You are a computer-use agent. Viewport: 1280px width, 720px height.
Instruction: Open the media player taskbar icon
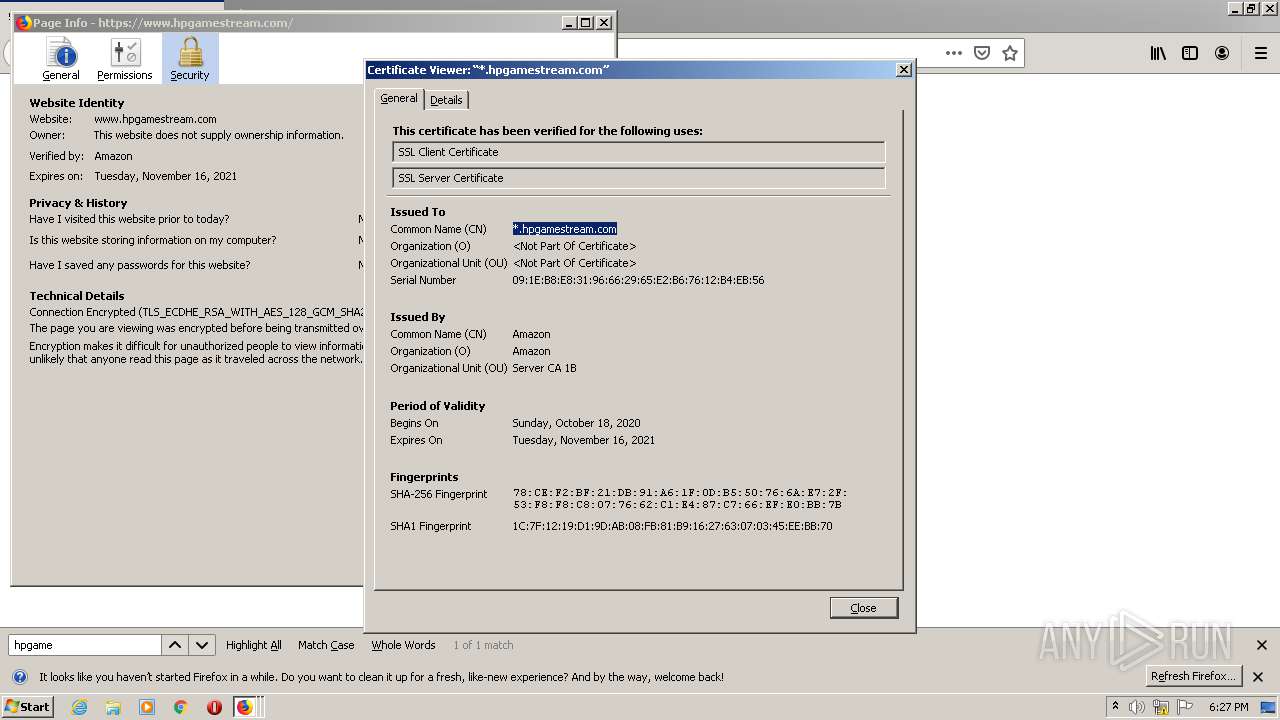(147, 707)
